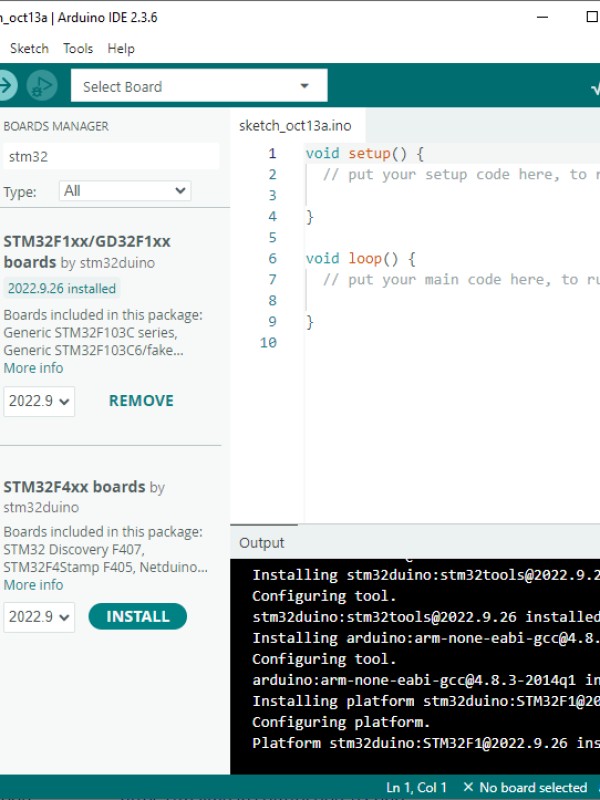The image size is (600, 800).
Task: Click the boards search field containing stm32
Action: [110, 156]
